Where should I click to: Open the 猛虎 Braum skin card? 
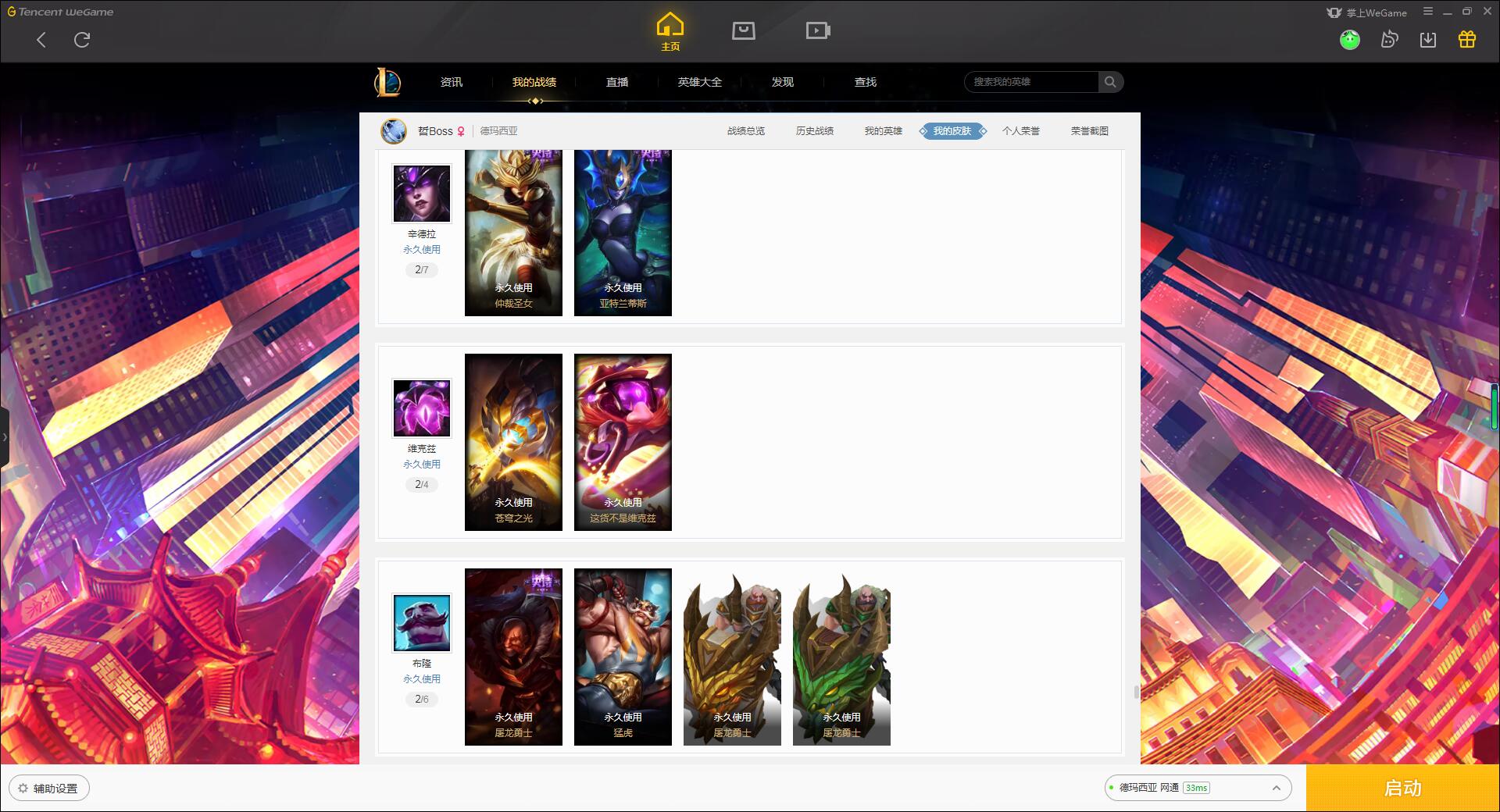(623, 657)
